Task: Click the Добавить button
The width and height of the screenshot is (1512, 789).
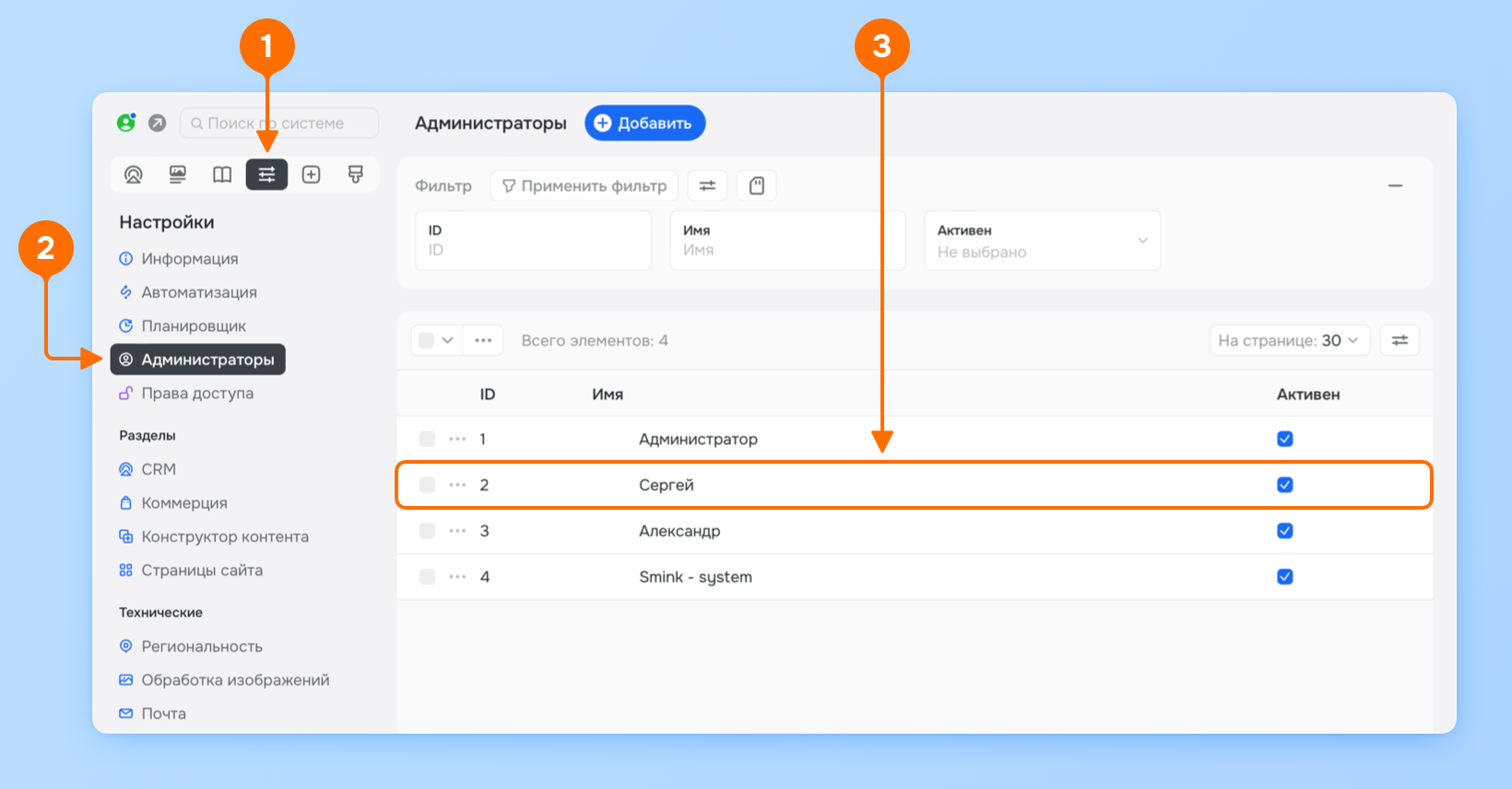Action: (x=645, y=124)
